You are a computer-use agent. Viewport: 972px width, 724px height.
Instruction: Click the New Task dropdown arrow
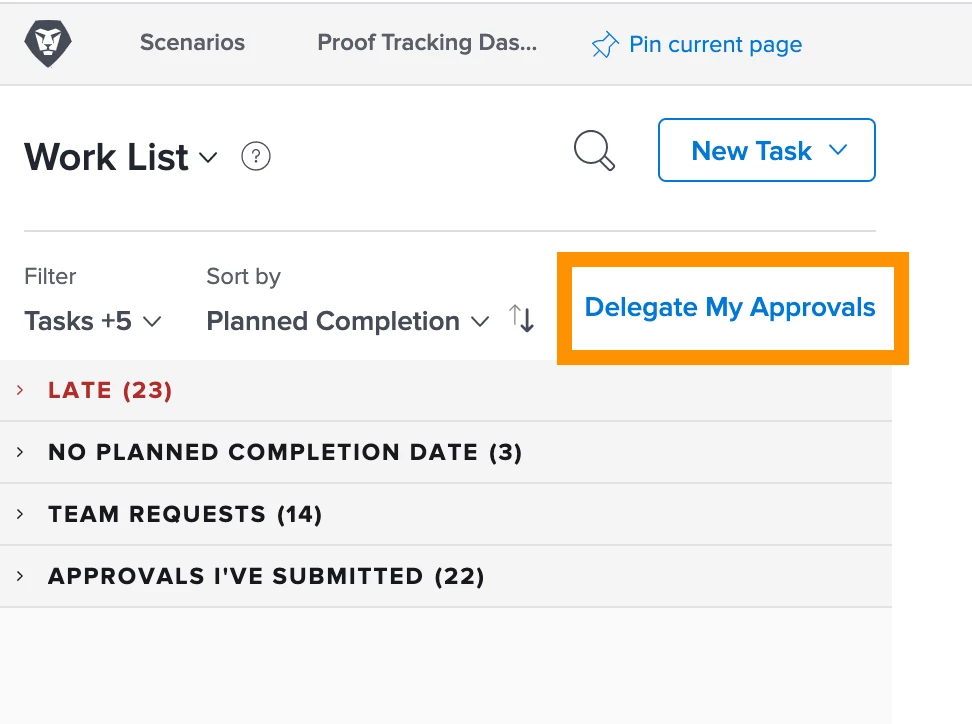pyautogui.click(x=837, y=149)
